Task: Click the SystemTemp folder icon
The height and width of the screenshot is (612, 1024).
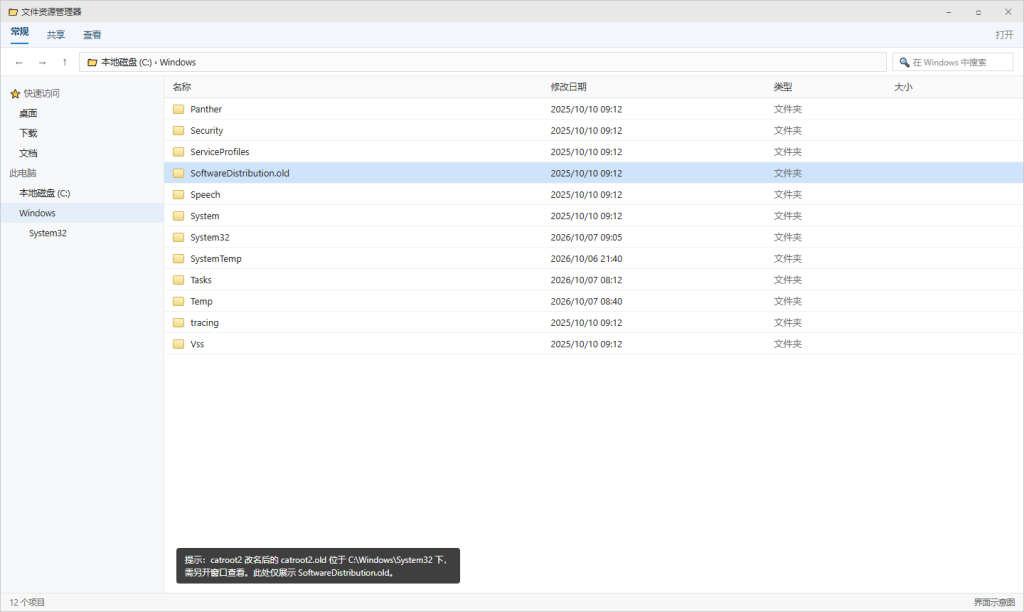Action: pyautogui.click(x=178, y=259)
